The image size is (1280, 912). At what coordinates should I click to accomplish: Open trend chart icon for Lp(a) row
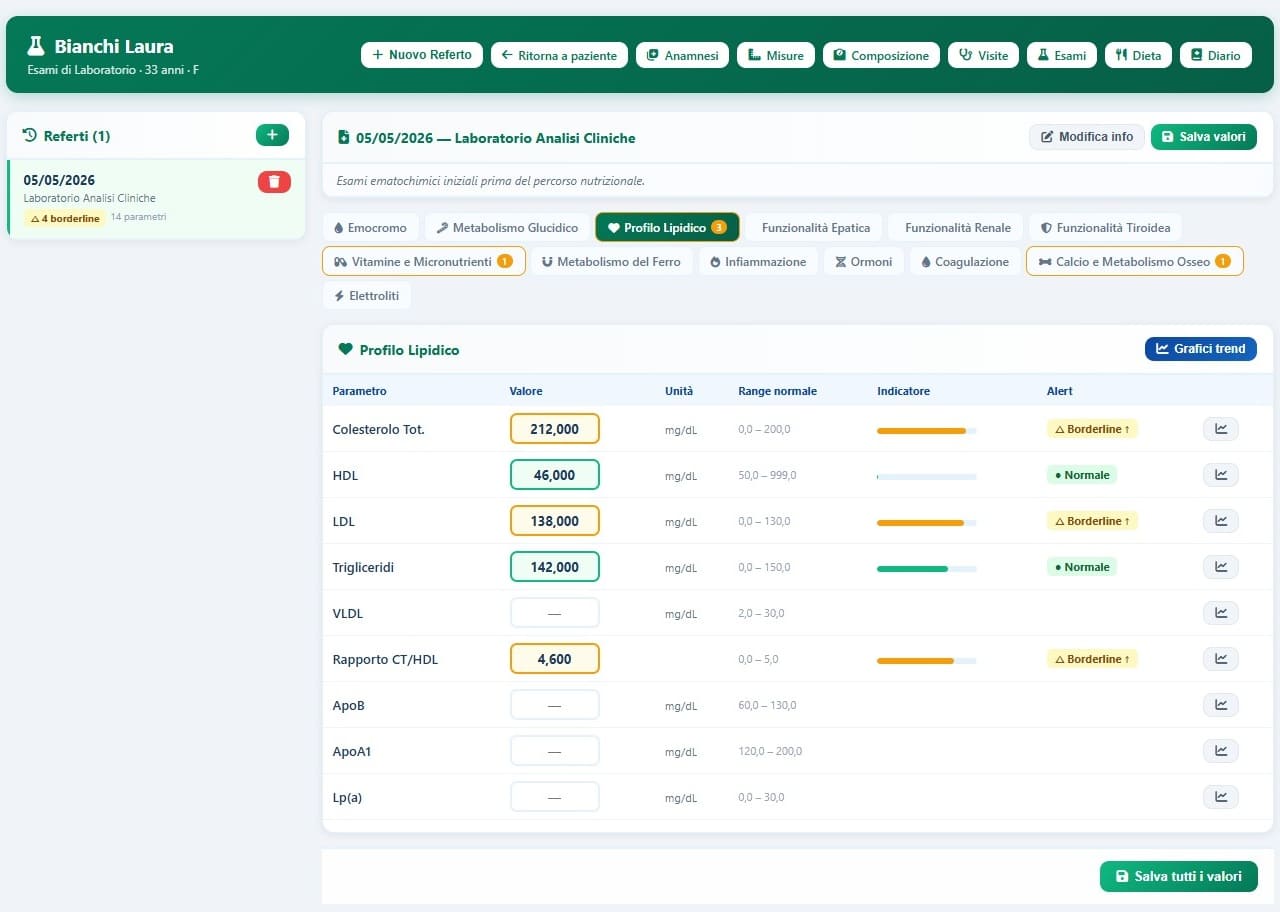[1220, 797]
